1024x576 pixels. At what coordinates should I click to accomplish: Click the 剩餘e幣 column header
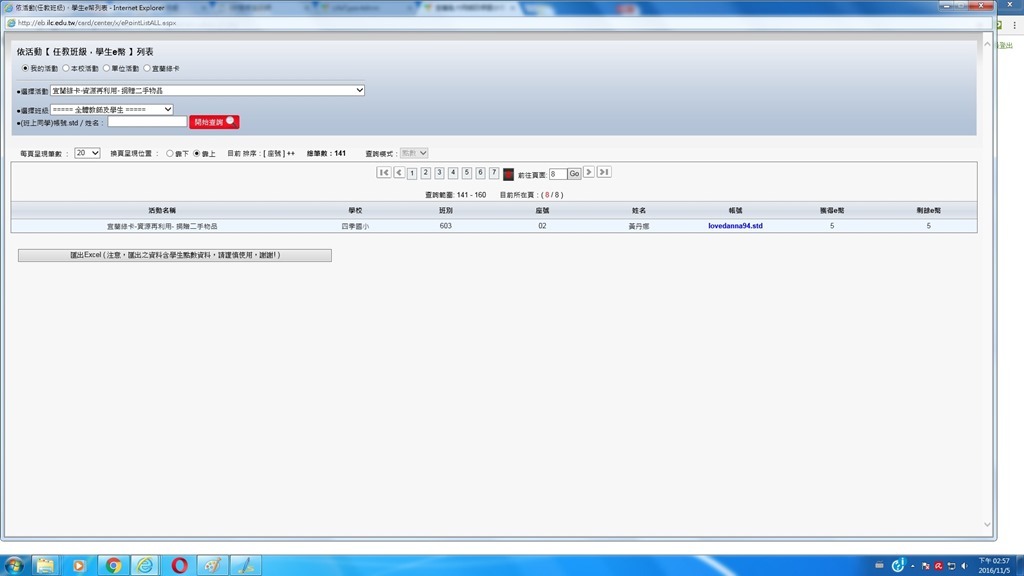tap(929, 210)
